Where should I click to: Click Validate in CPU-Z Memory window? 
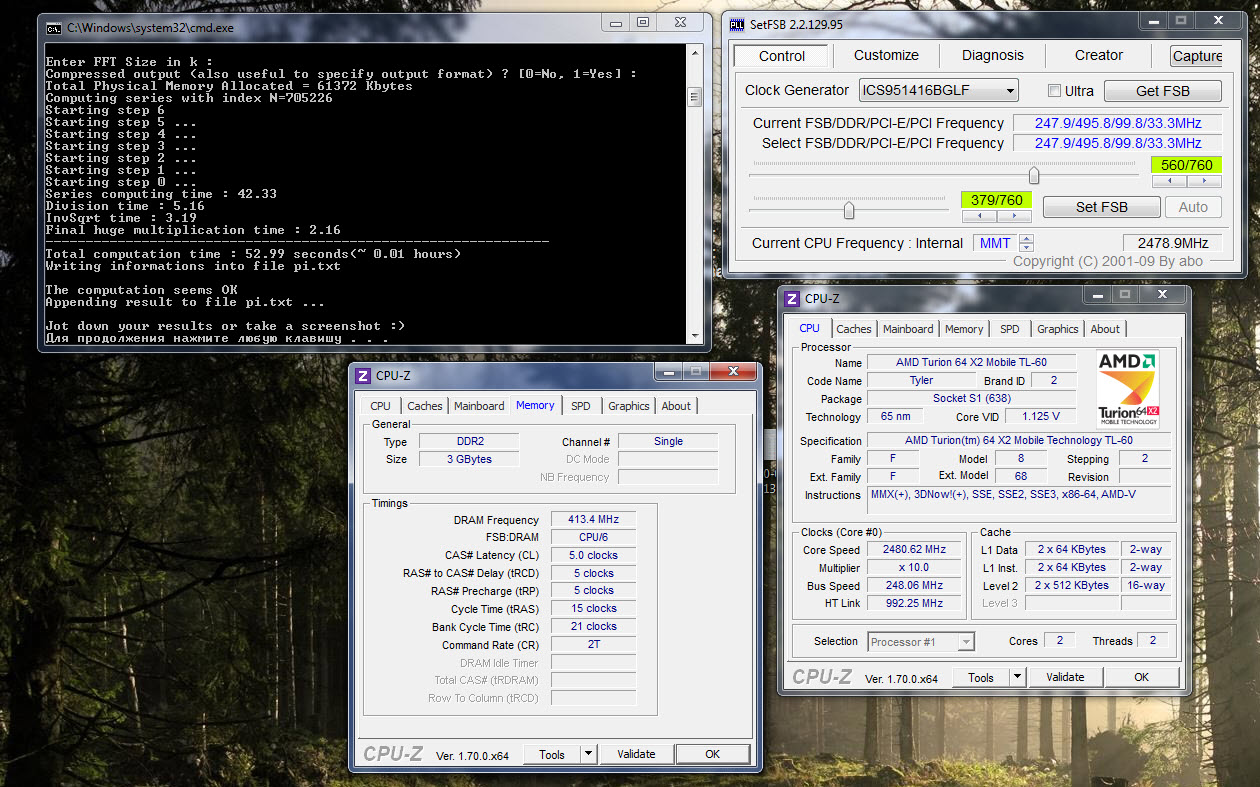click(636, 754)
